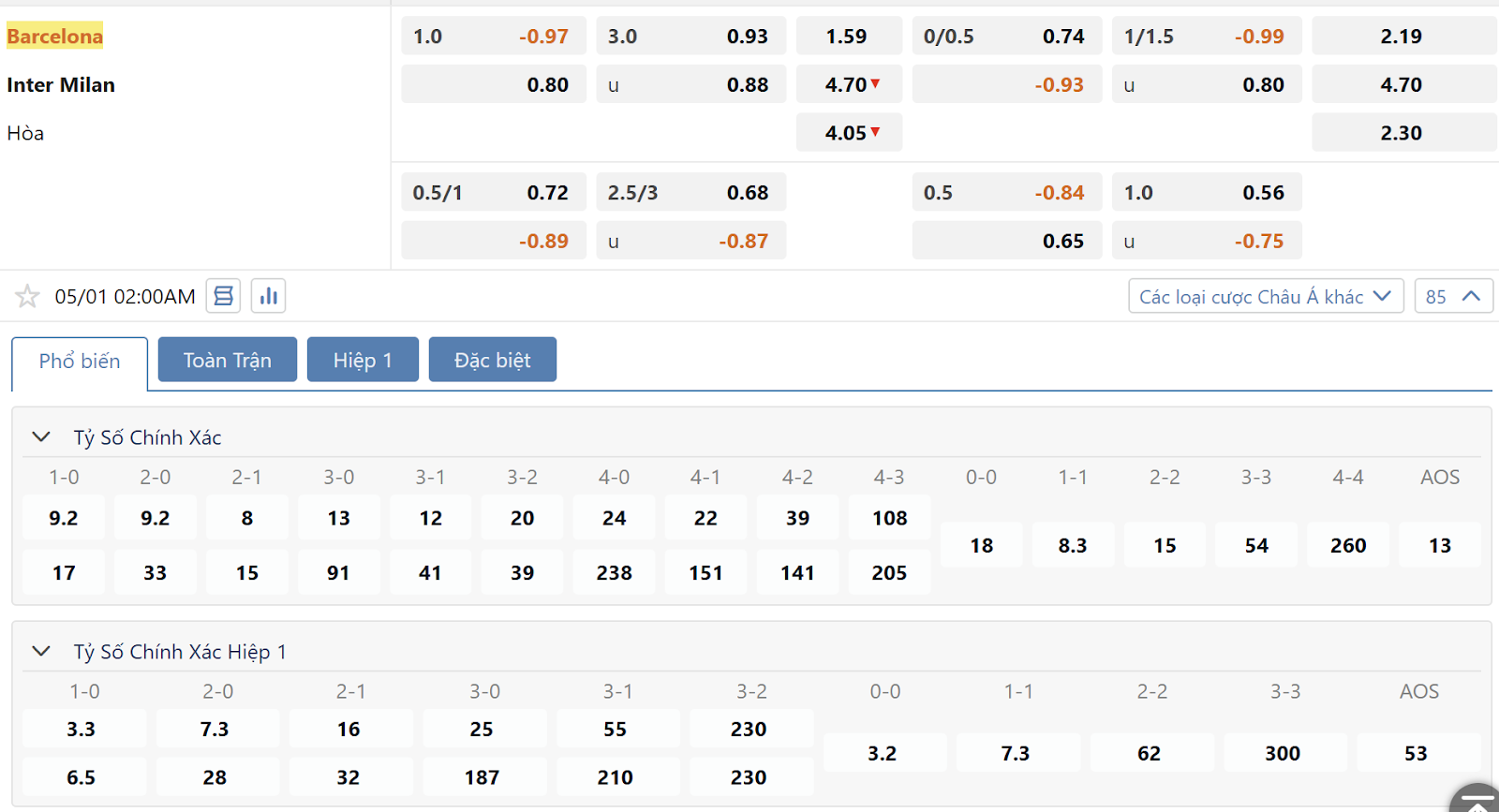1499x812 pixels.
Task: Click the match time 05/01 02:00AM
Action: click(x=125, y=297)
